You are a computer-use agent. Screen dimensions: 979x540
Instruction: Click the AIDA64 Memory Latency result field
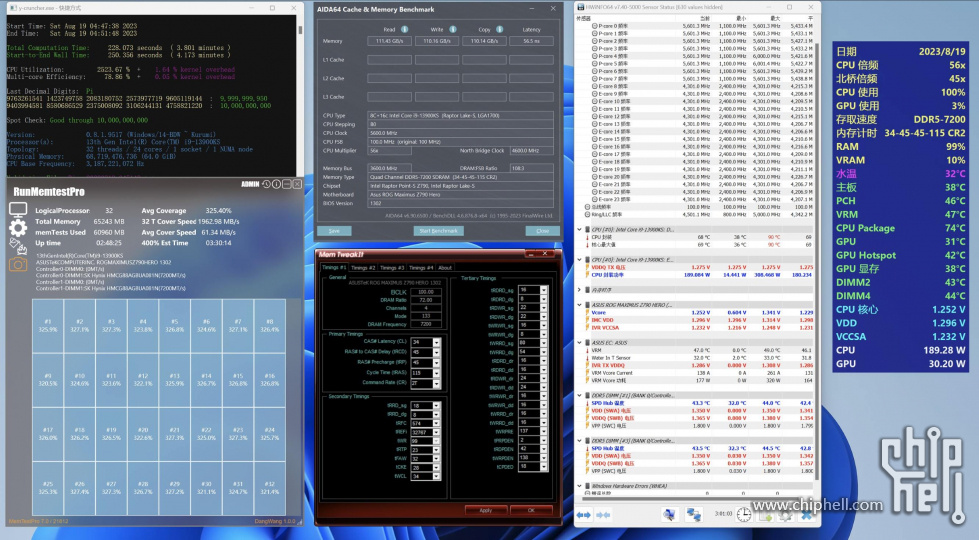(531, 41)
